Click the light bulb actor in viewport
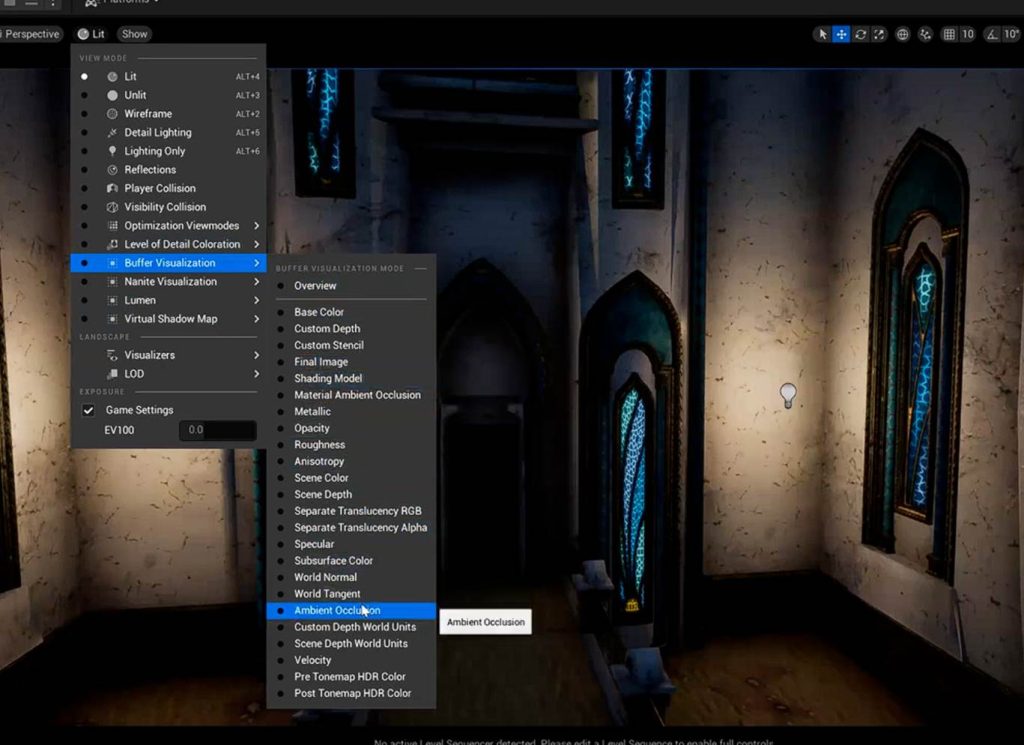 tap(788, 395)
